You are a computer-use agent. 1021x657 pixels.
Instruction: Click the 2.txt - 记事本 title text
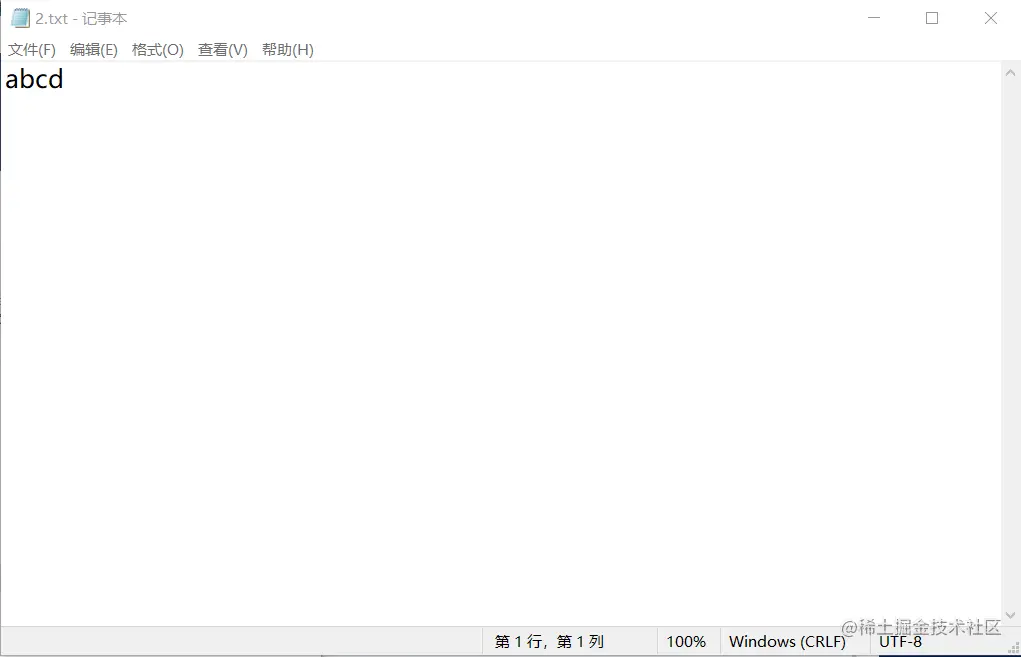point(81,19)
